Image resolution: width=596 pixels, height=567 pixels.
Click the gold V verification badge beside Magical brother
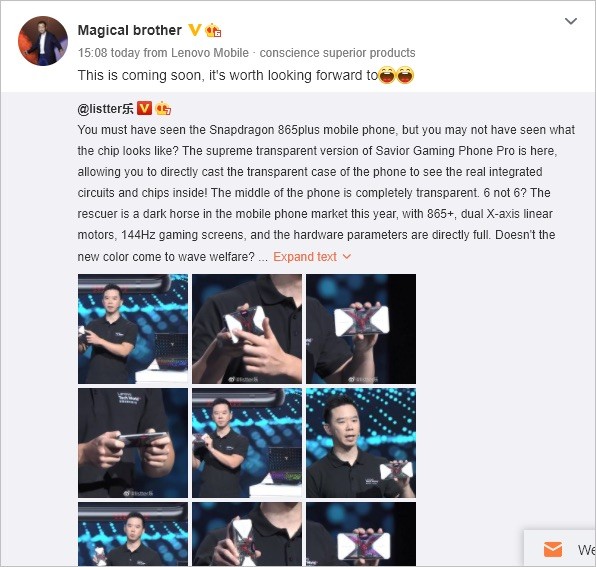(195, 30)
